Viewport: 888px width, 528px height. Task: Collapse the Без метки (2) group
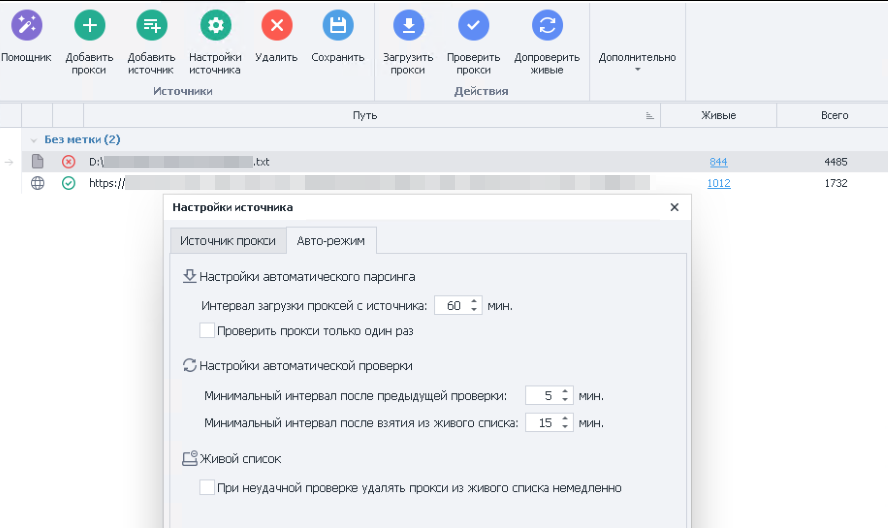35,140
